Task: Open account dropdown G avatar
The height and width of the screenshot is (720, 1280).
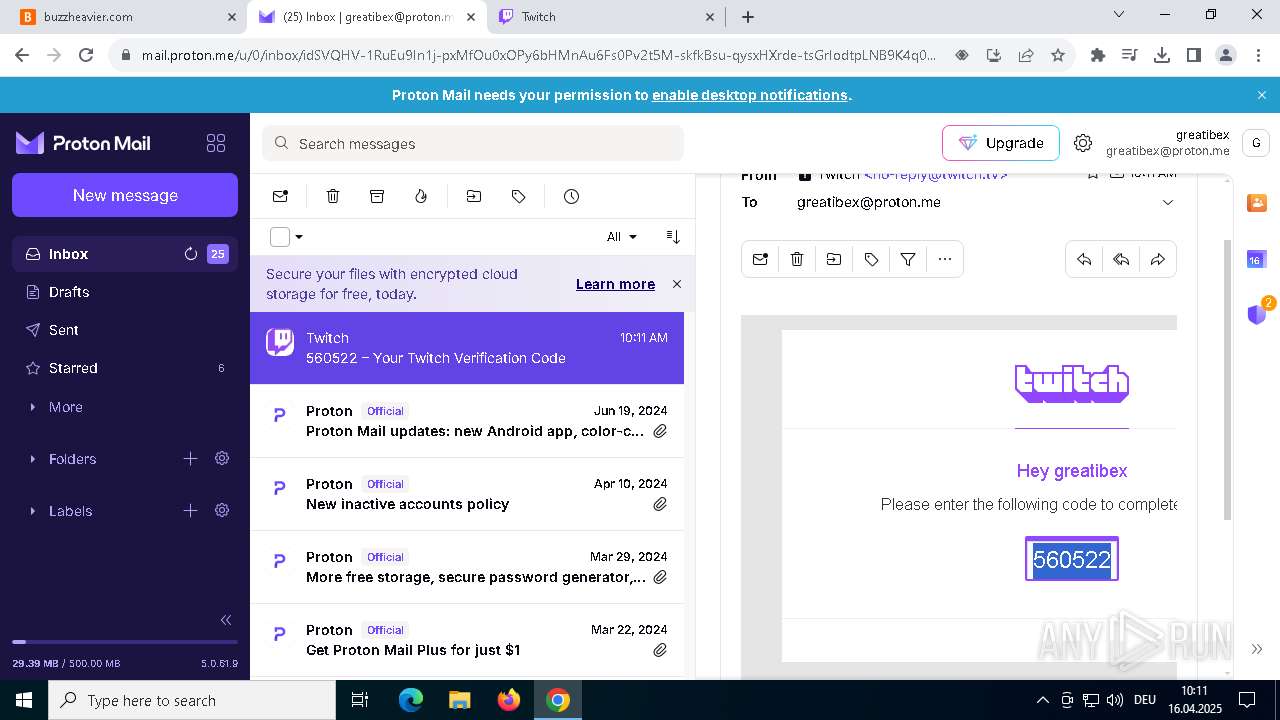Action: [x=1256, y=143]
